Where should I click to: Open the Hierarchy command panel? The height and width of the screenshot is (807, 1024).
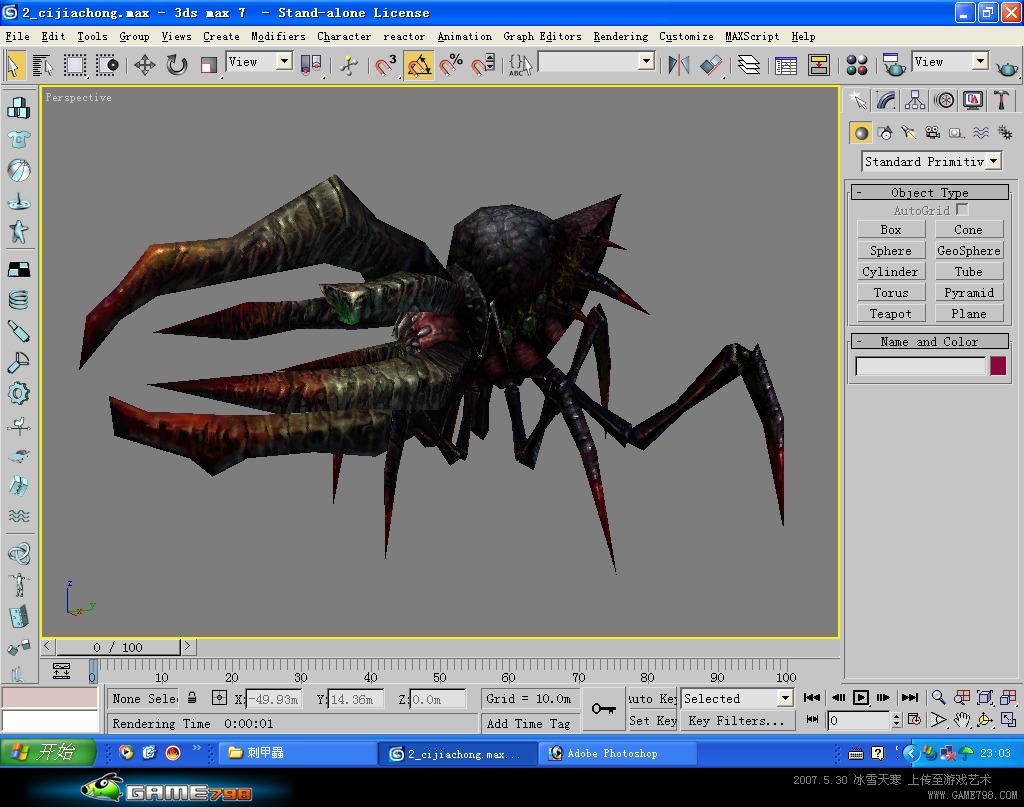tap(915, 100)
